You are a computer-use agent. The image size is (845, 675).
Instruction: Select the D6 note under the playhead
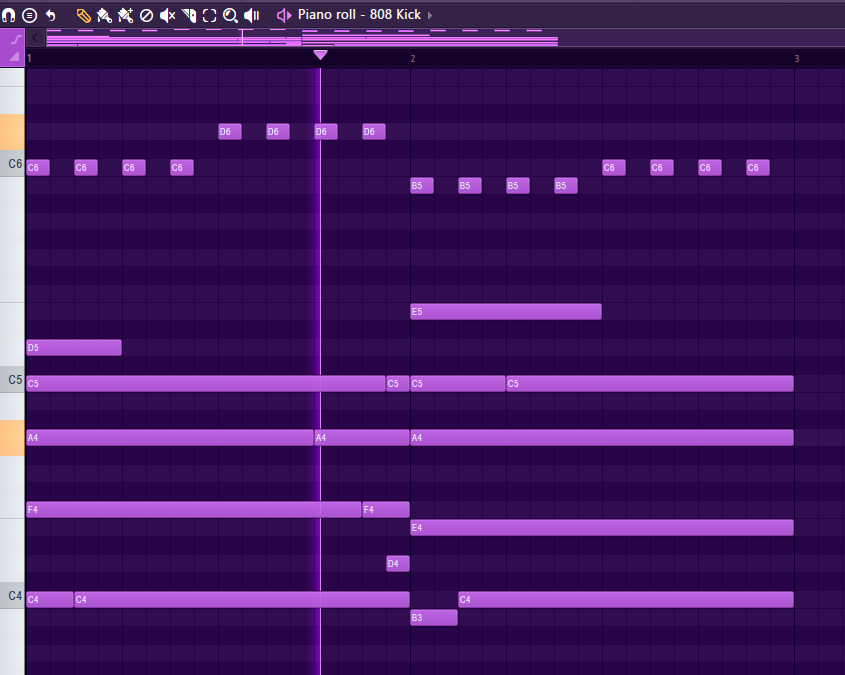click(x=326, y=131)
